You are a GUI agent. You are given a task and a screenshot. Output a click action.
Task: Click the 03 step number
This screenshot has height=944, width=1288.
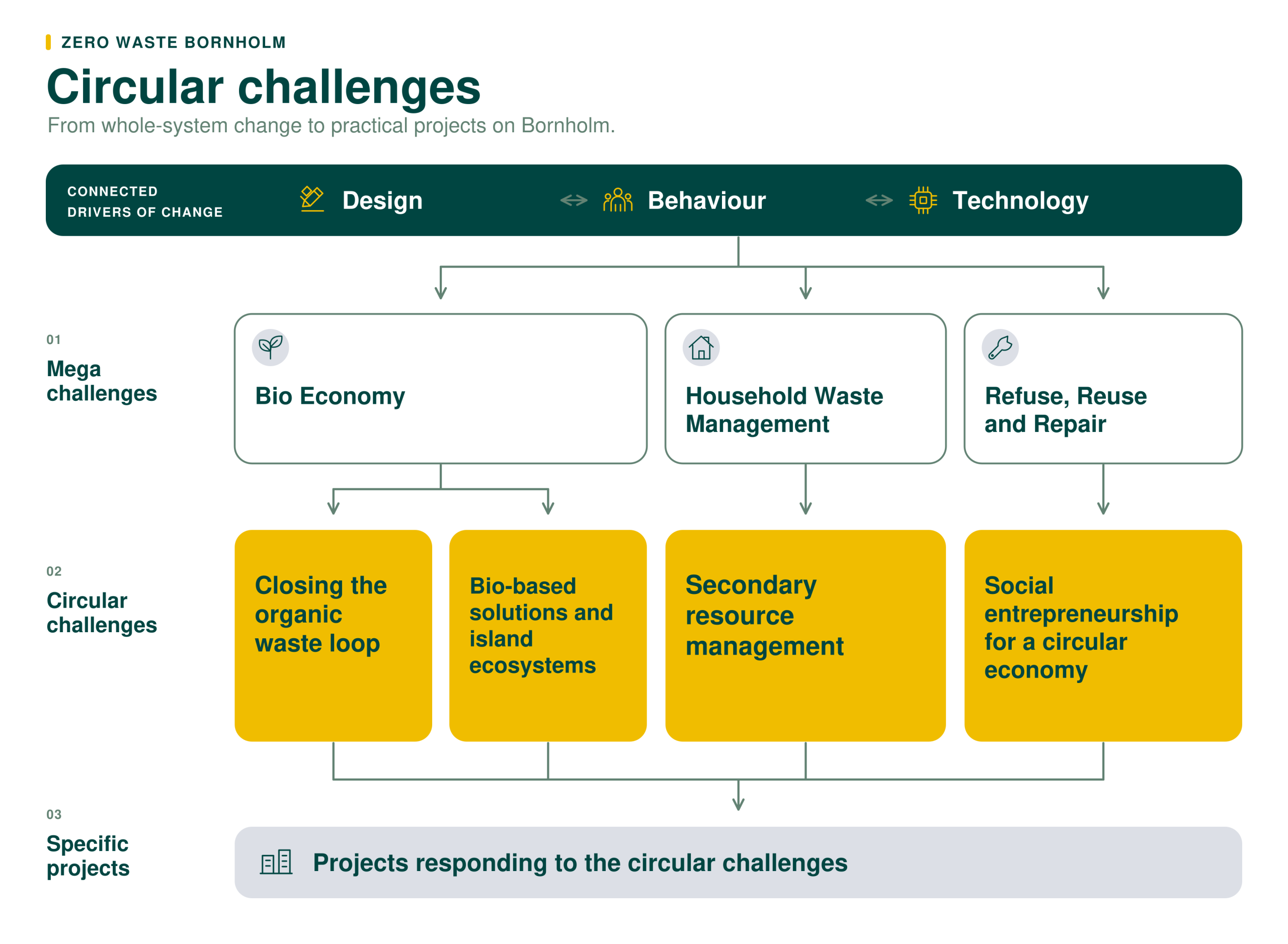coord(54,814)
